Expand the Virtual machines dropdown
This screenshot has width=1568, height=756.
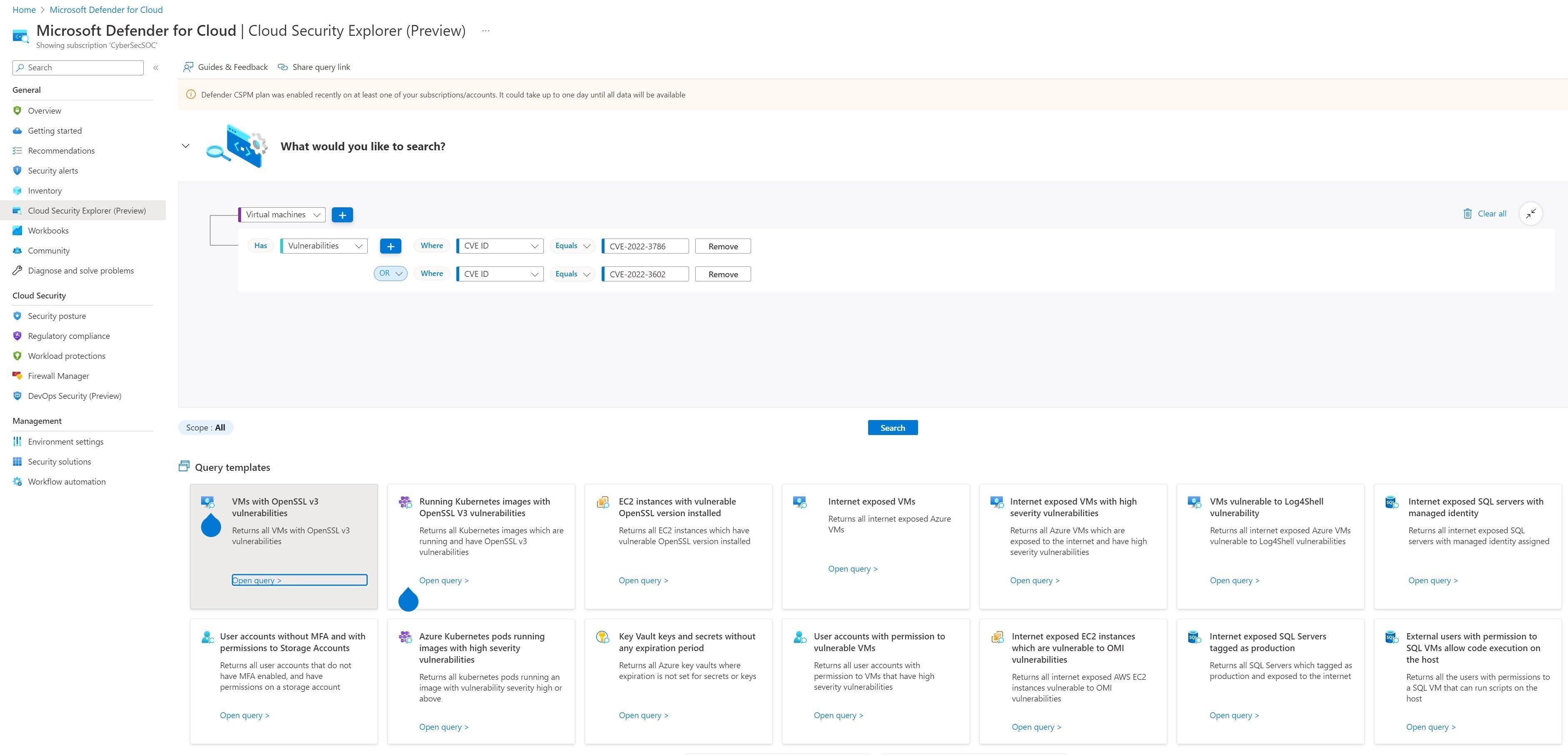click(x=282, y=215)
